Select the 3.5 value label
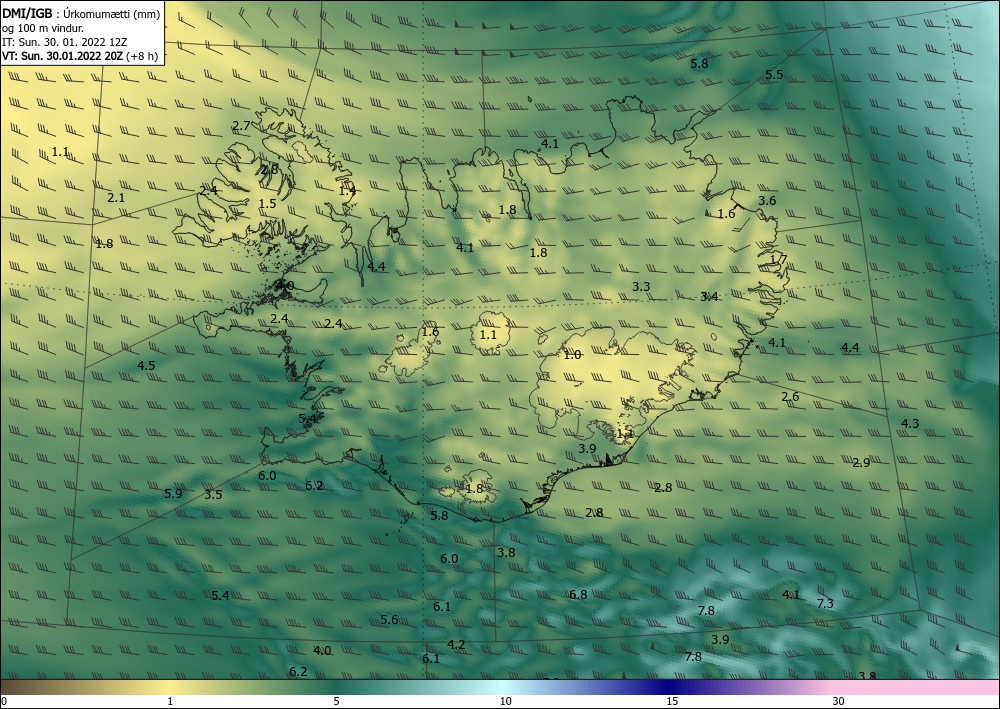1000x709 pixels. click(213, 494)
